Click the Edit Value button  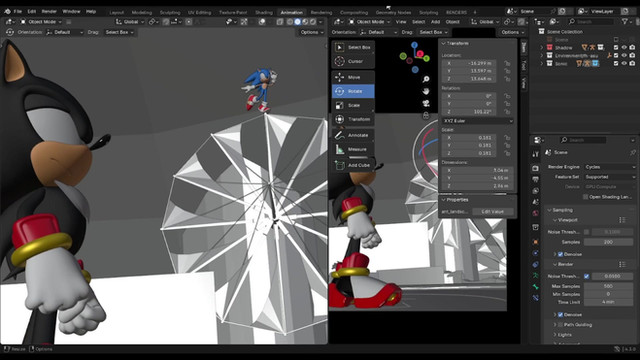(492, 211)
